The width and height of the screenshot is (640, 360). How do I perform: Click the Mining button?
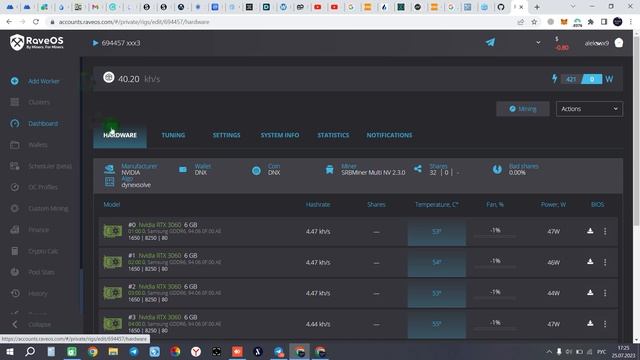point(522,109)
